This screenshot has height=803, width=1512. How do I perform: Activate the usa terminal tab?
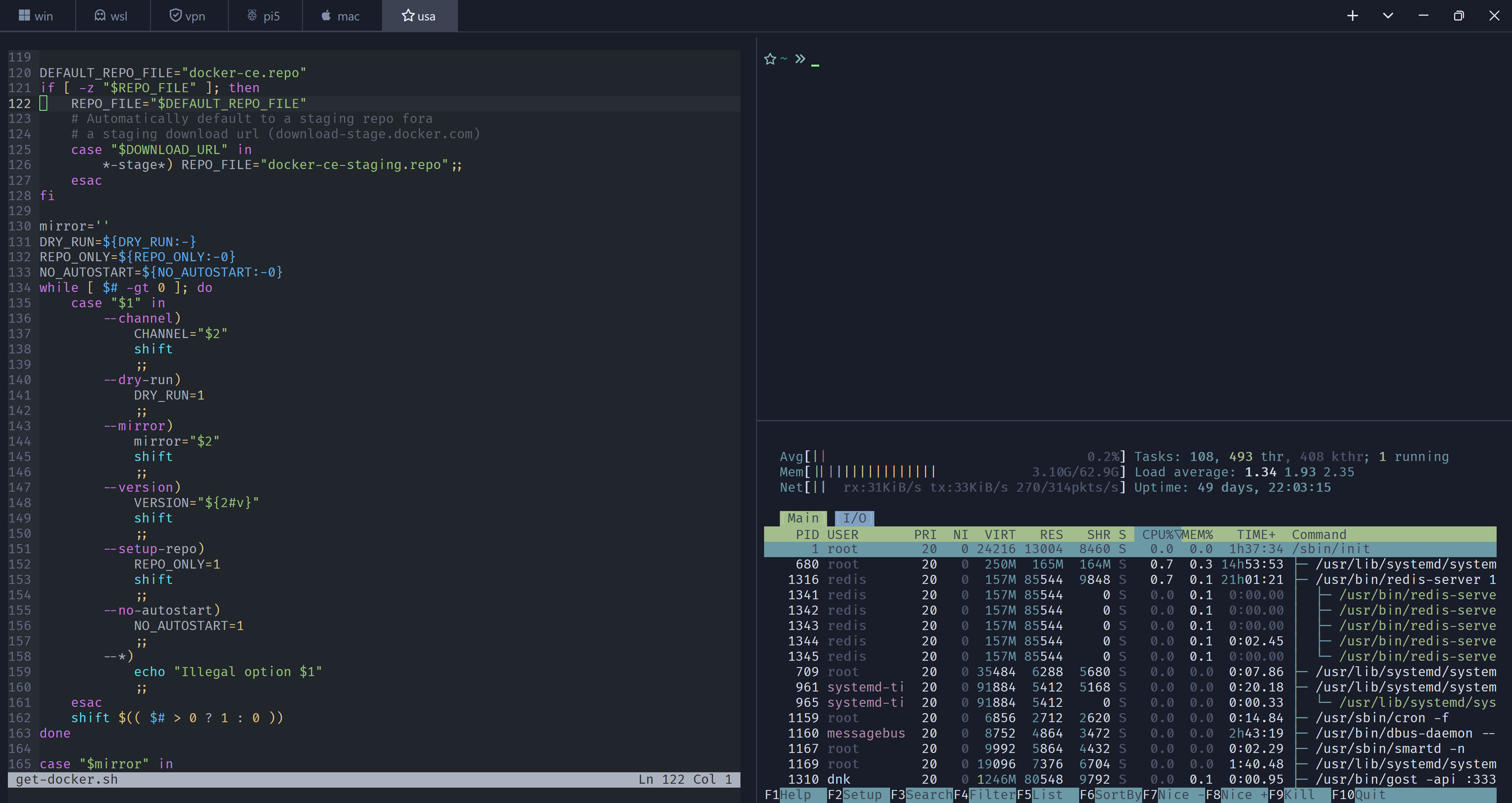coord(420,16)
